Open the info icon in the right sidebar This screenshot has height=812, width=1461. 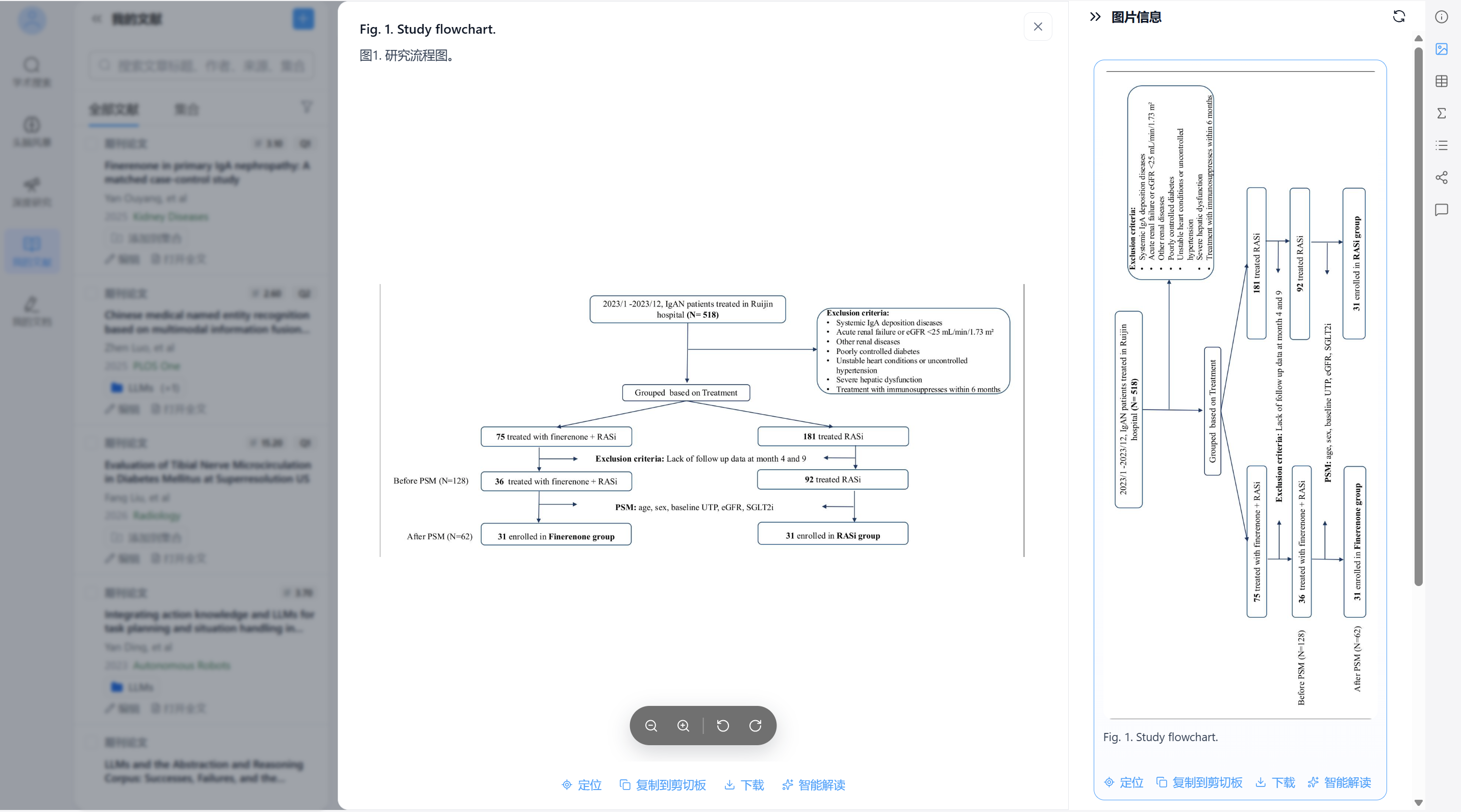click(x=1441, y=17)
